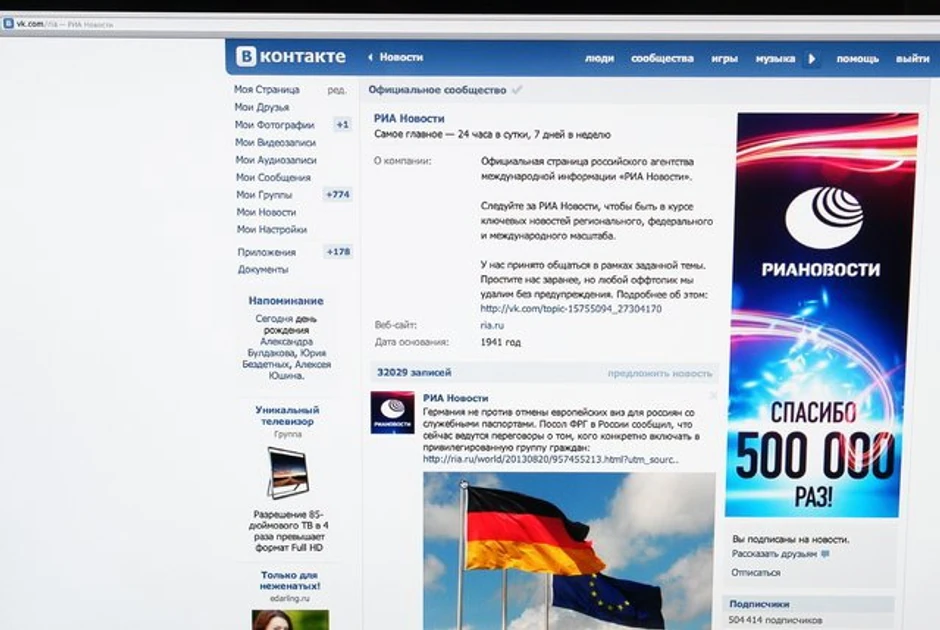
Task: Click Рассказать друзьям share link
Action: [x=775, y=553]
